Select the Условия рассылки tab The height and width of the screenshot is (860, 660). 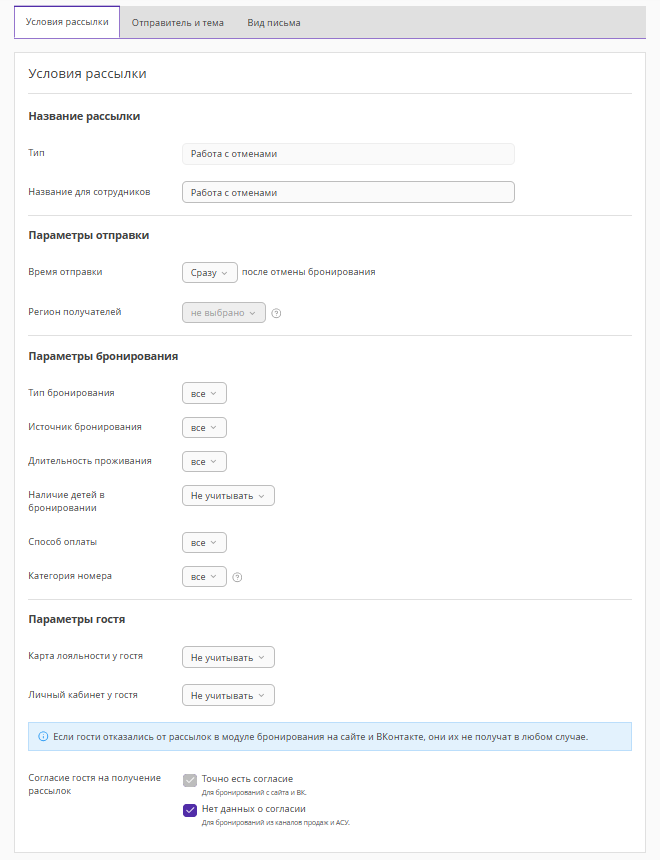[67, 22]
